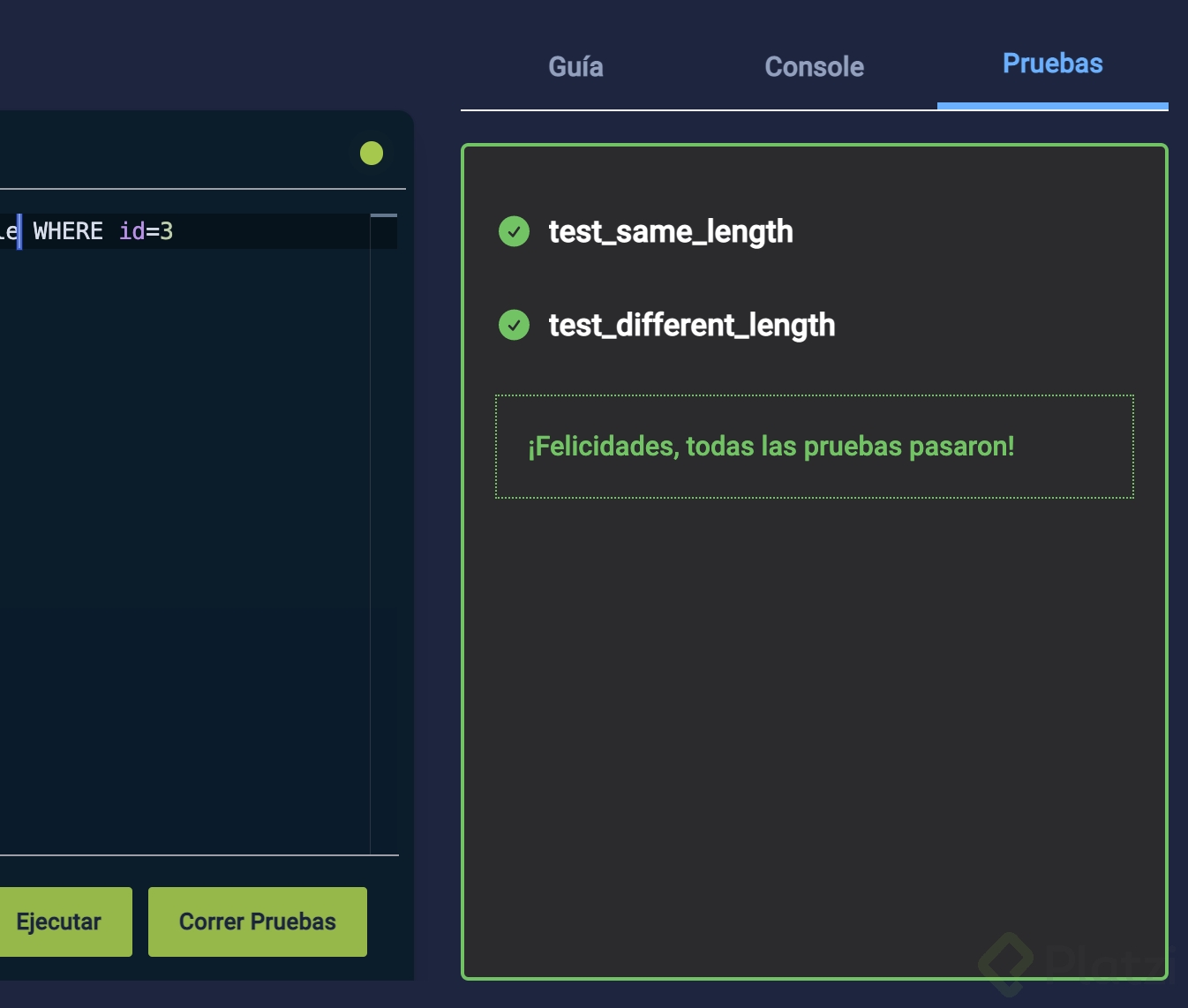Select the active Pruebas tab
This screenshot has height=1008, width=1188.
click(1052, 62)
